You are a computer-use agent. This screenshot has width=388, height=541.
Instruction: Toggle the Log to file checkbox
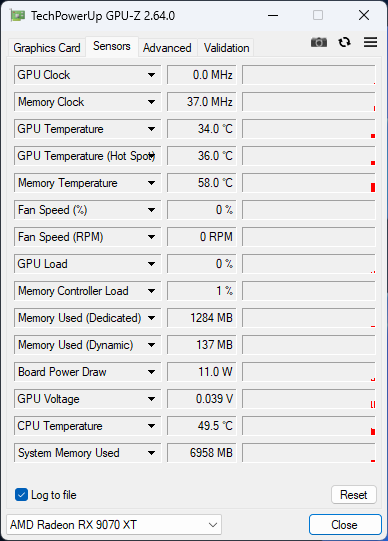point(21,495)
